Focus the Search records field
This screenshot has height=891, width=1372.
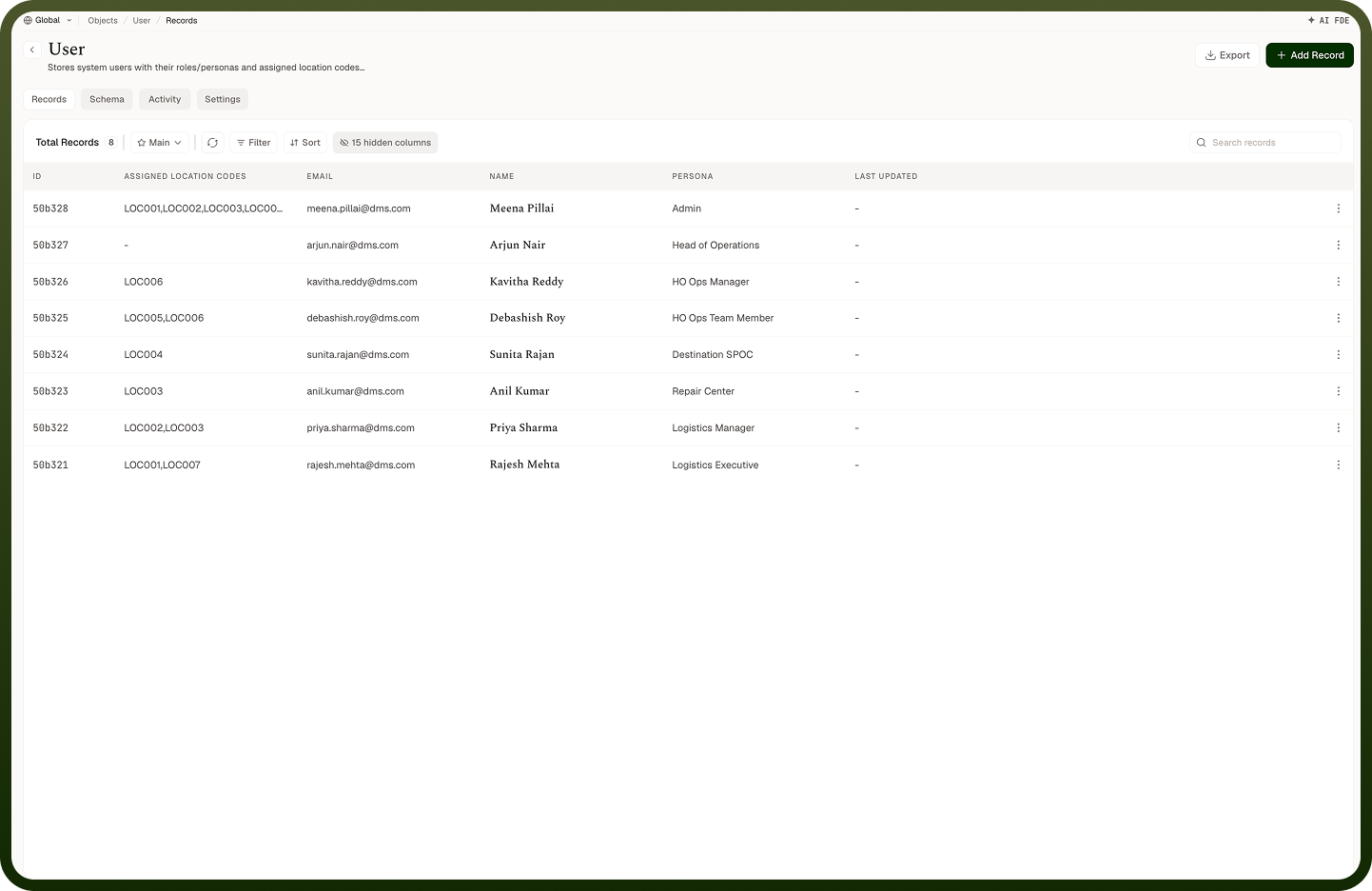[1265, 143]
